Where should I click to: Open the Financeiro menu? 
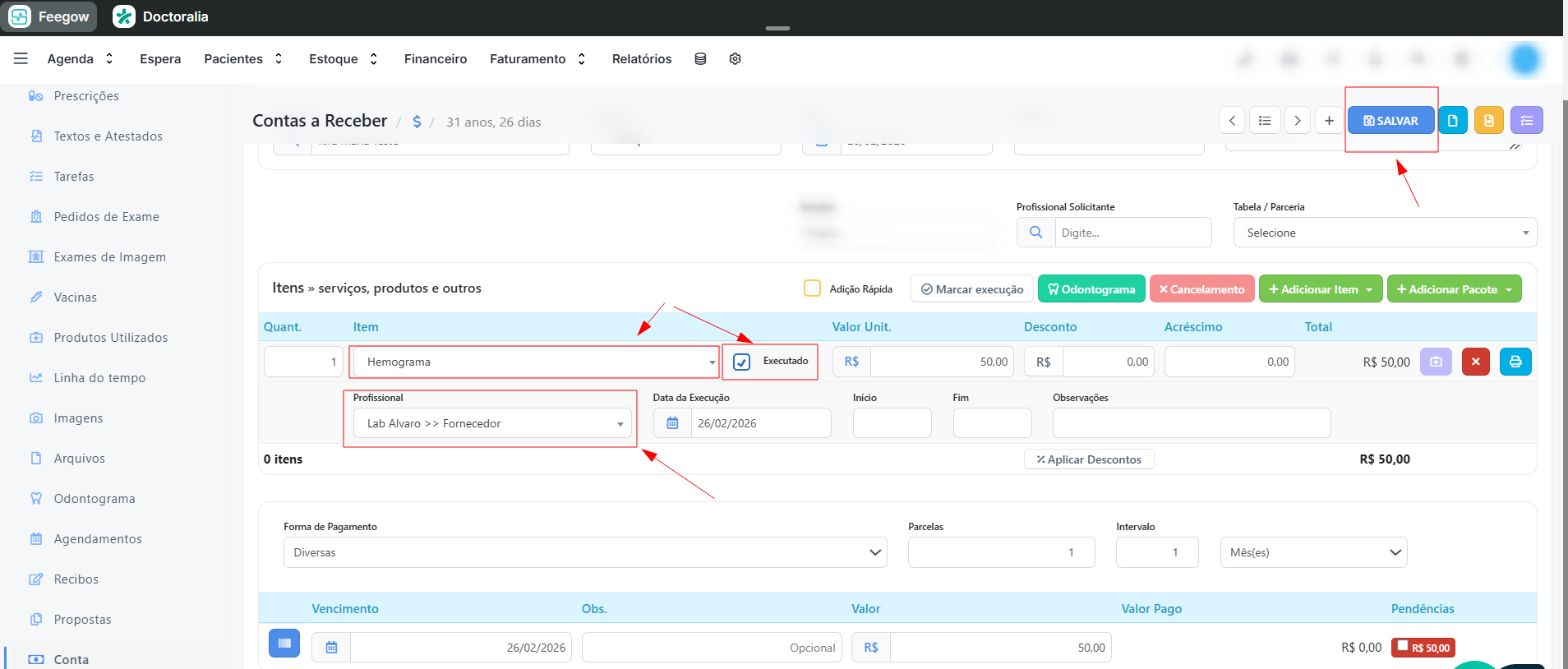(436, 58)
